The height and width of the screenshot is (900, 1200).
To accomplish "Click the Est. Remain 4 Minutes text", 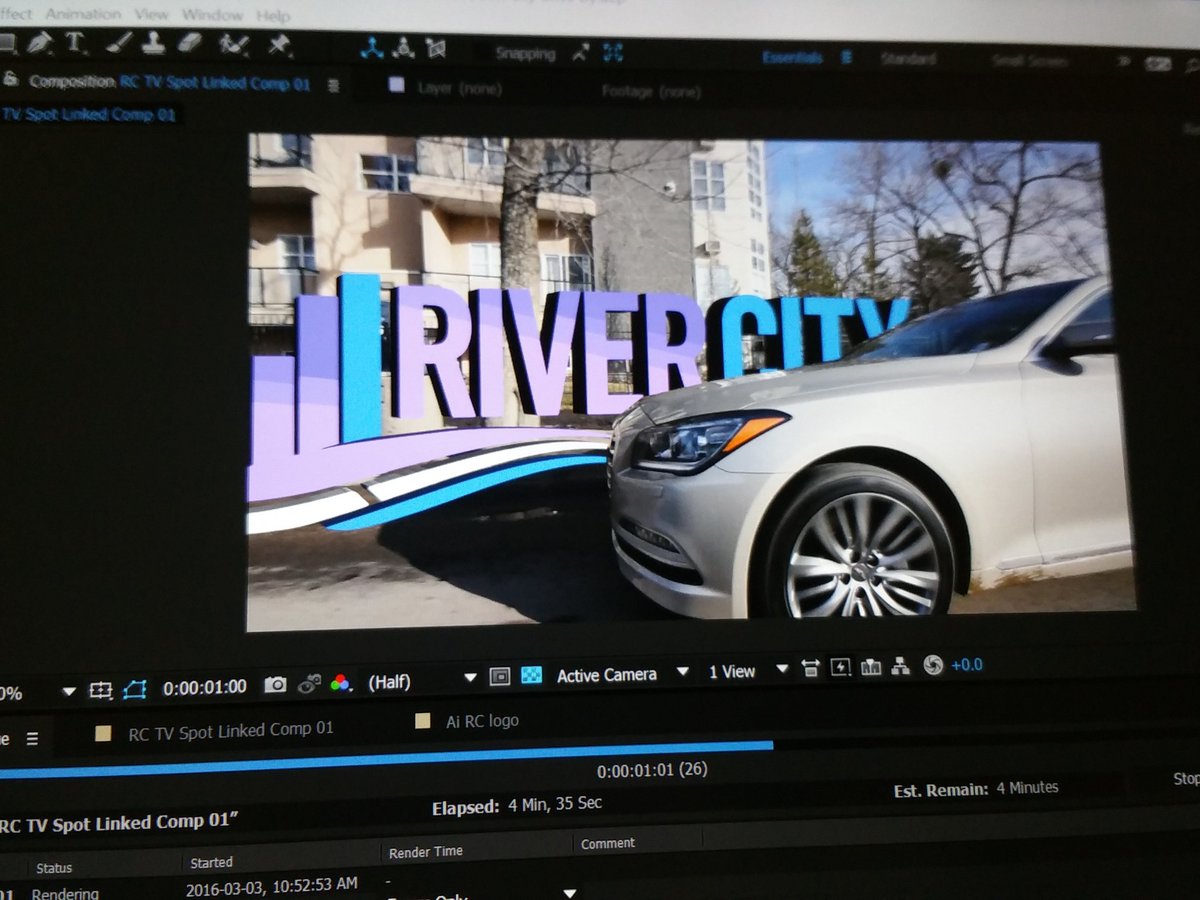I will coord(976,789).
